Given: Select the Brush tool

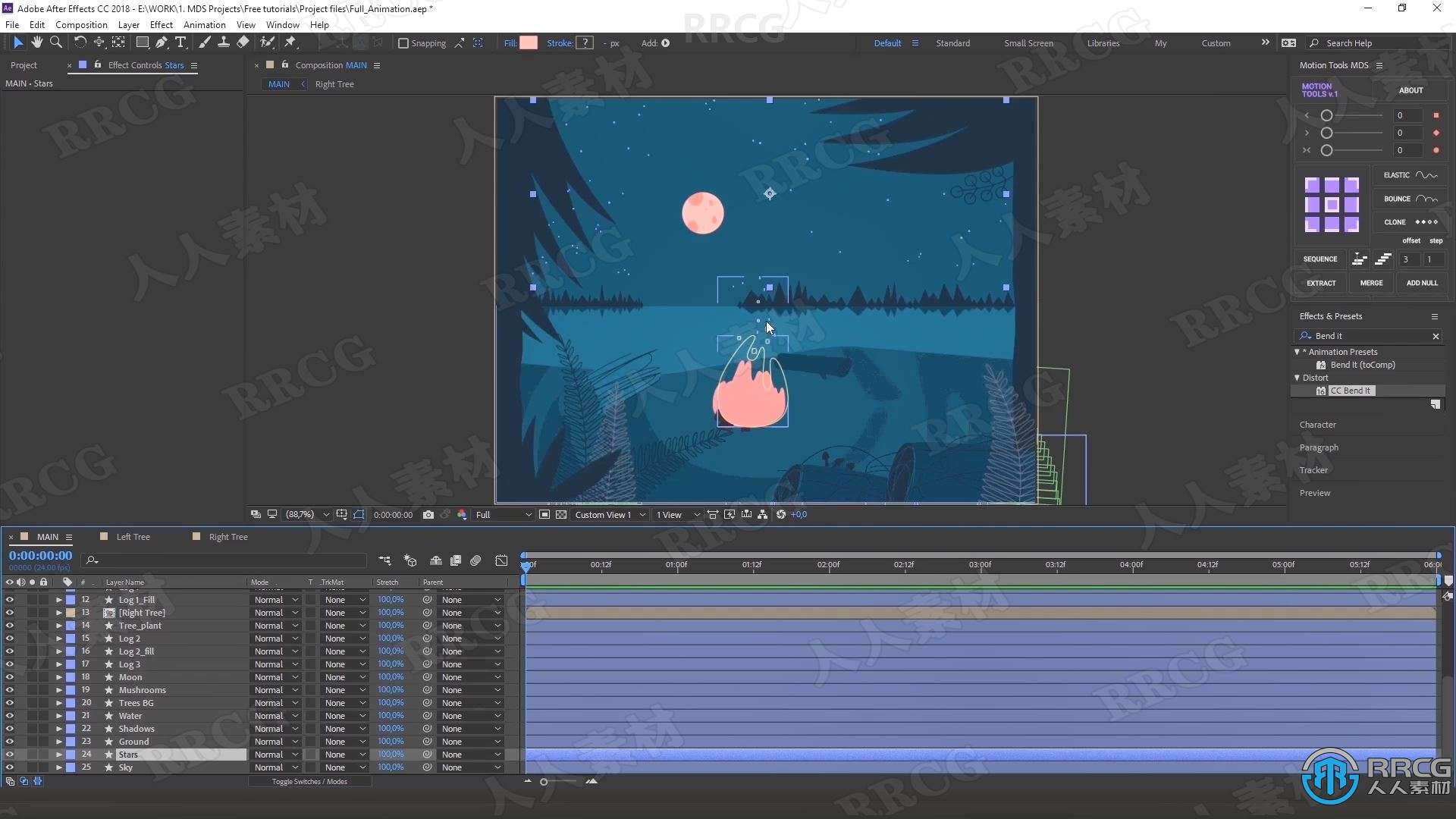Looking at the screenshot, I should tap(205, 43).
